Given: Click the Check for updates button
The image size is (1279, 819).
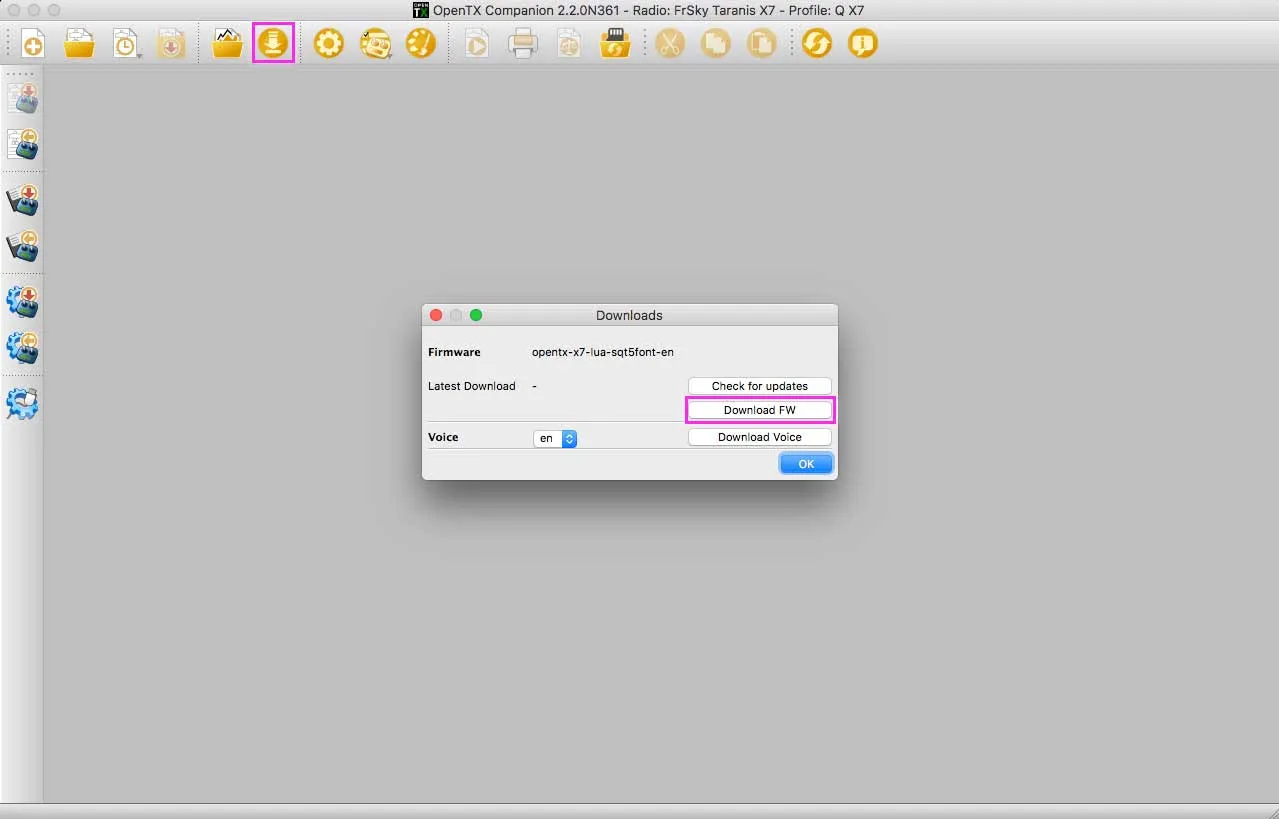Looking at the screenshot, I should [x=759, y=386].
